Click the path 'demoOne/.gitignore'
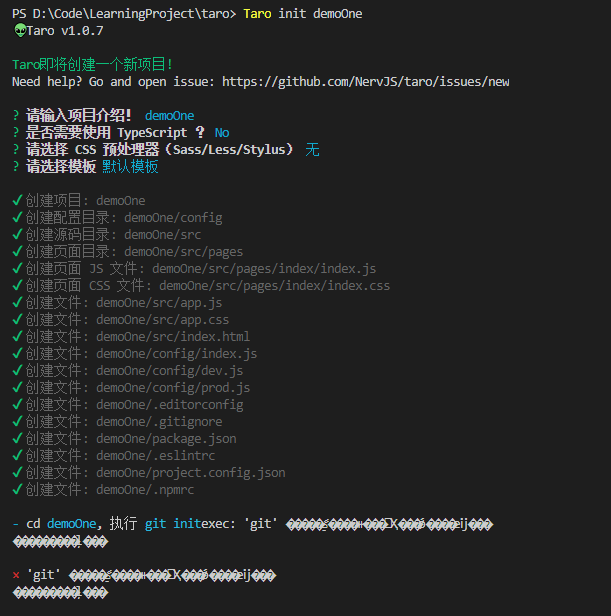This screenshot has width=611, height=616. tap(160, 422)
